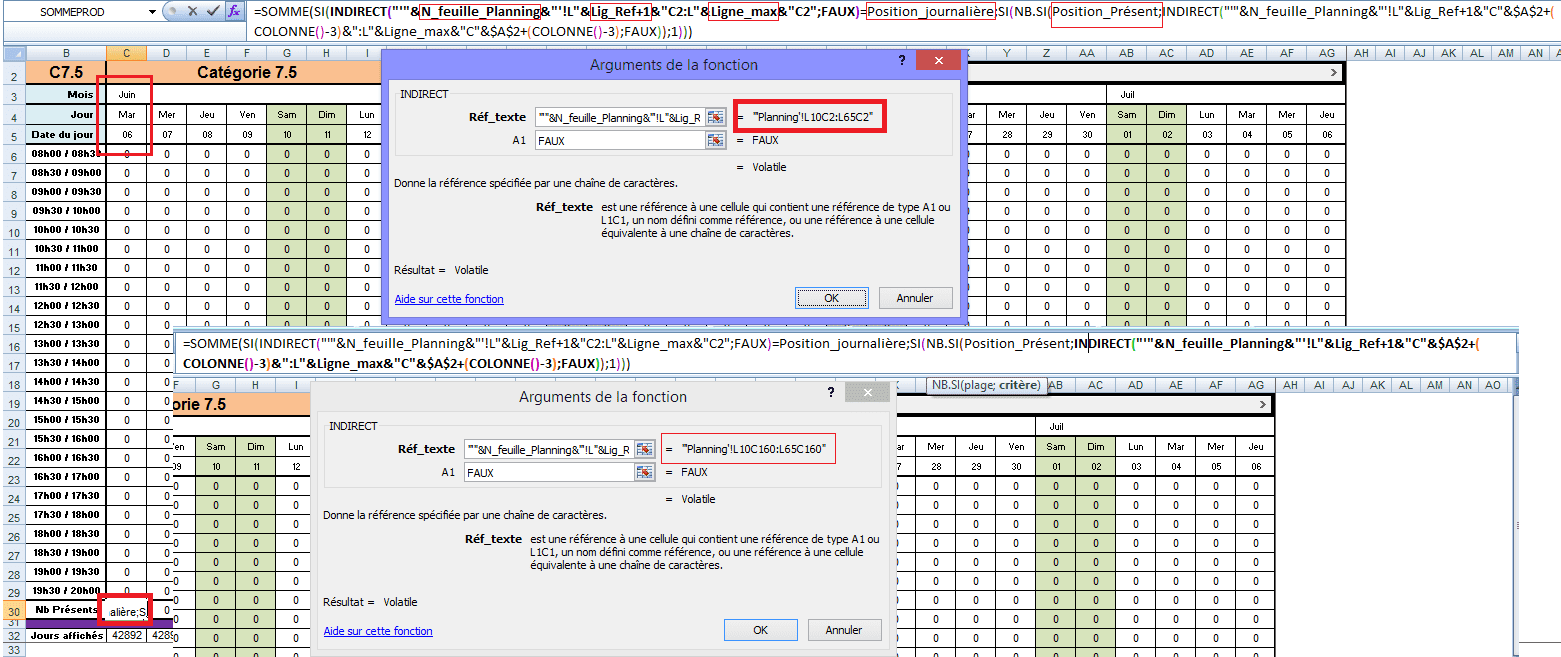Viewport: 1561px width, 657px height.
Task: Click the Réf_texte input in lower dialog
Action: click(550, 449)
